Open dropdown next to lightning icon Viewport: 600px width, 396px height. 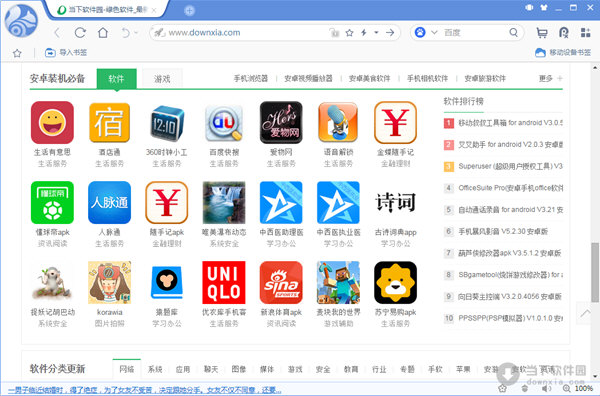377,33
